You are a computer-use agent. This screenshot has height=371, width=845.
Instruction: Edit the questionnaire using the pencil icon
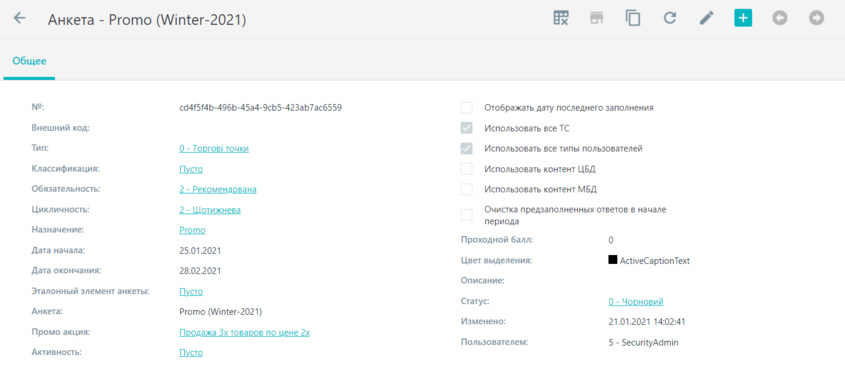(706, 18)
